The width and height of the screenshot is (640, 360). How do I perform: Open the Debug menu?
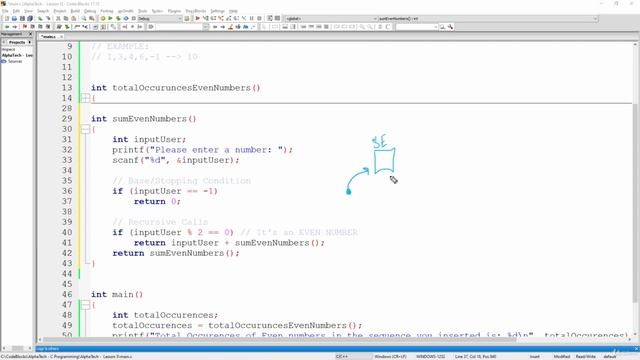[90, 11]
